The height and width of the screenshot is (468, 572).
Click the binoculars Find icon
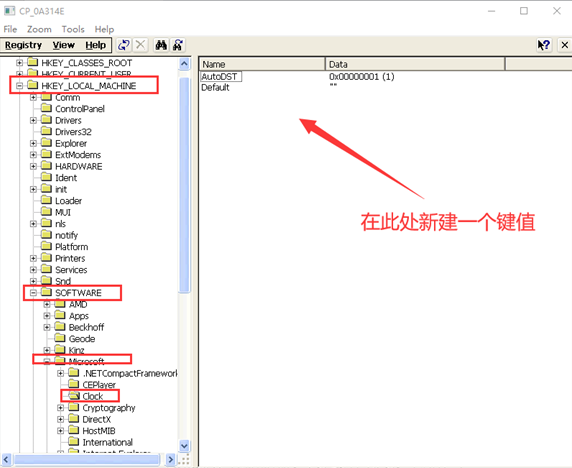pyautogui.click(x=161, y=45)
